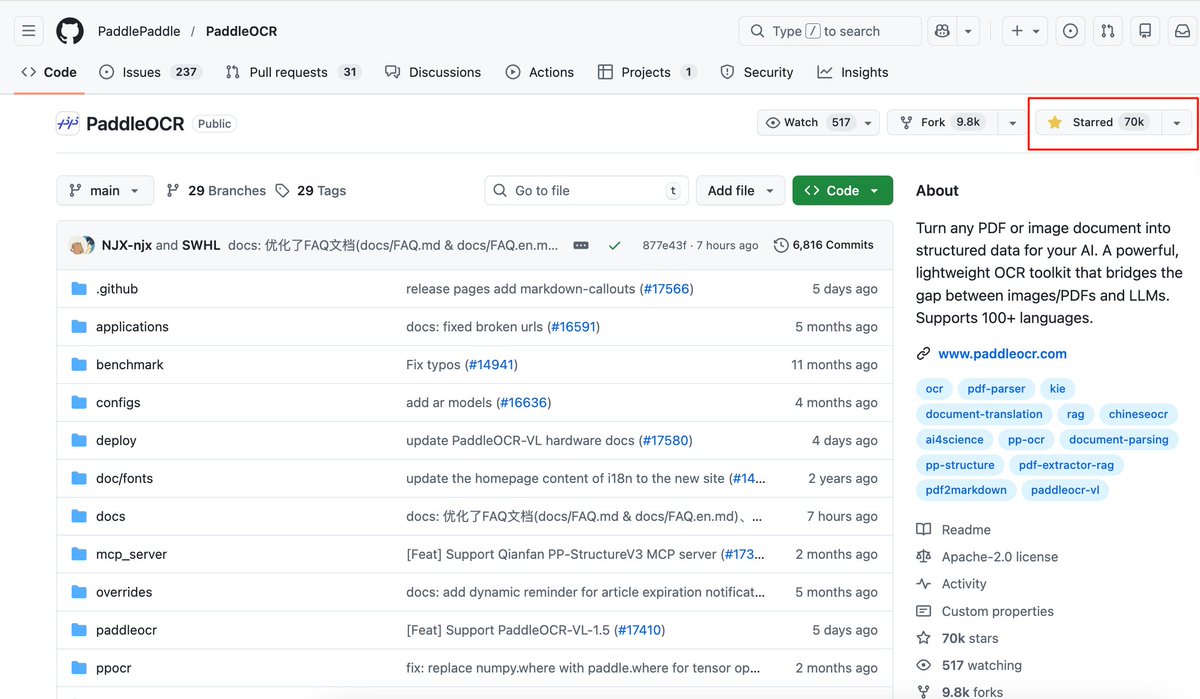Click the chineseocr topic tag
The height and width of the screenshot is (699, 1200).
point(1137,414)
